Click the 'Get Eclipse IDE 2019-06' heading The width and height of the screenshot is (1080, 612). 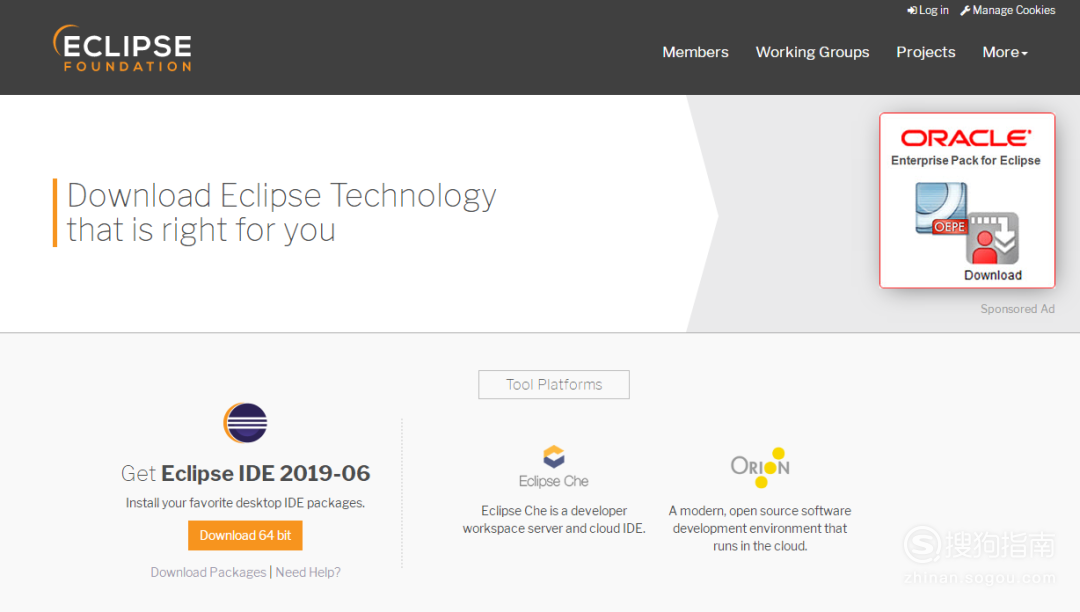(245, 474)
